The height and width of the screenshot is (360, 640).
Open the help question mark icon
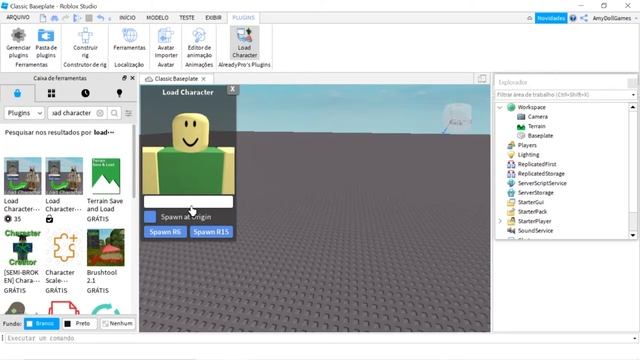[x=573, y=18]
